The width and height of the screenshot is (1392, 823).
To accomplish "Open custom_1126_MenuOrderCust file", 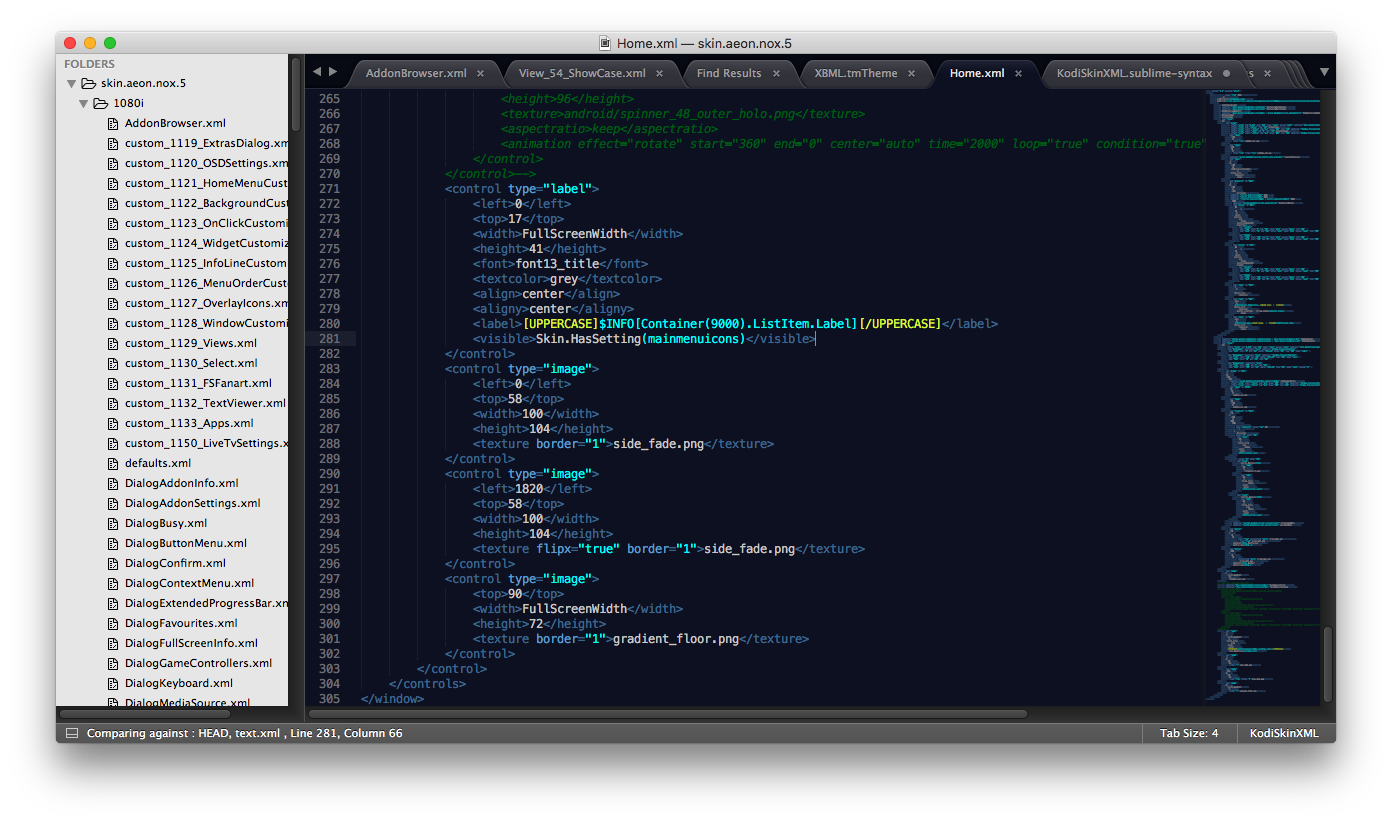I will [206, 283].
